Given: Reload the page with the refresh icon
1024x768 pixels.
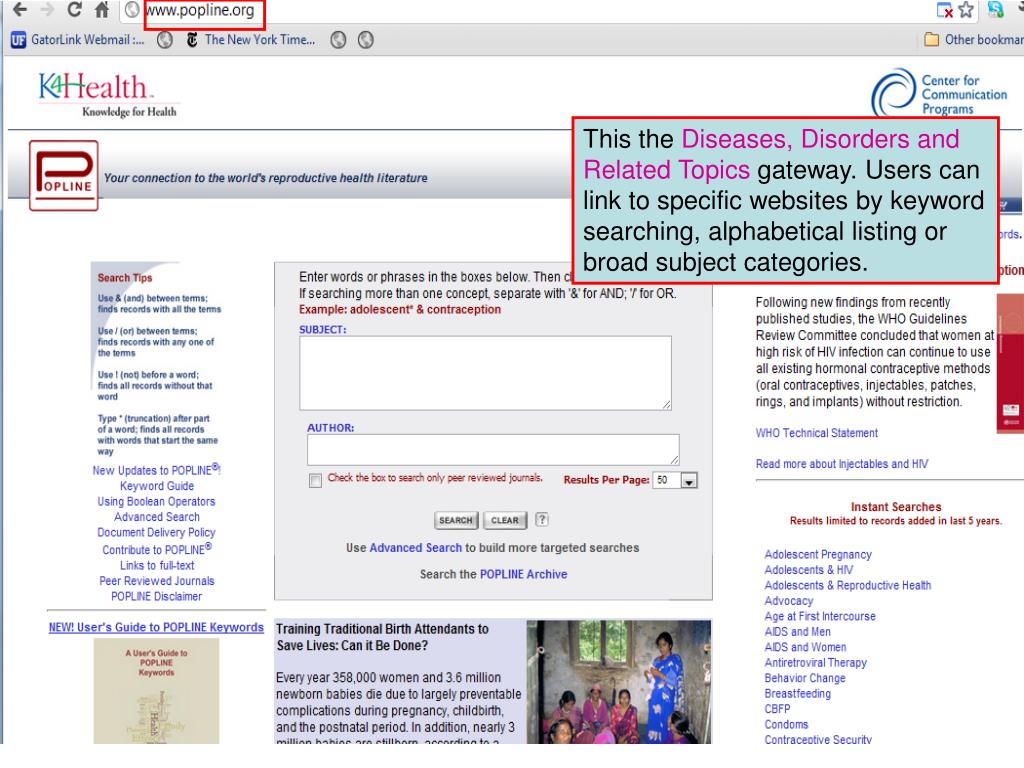Looking at the screenshot, I should coord(74,10).
